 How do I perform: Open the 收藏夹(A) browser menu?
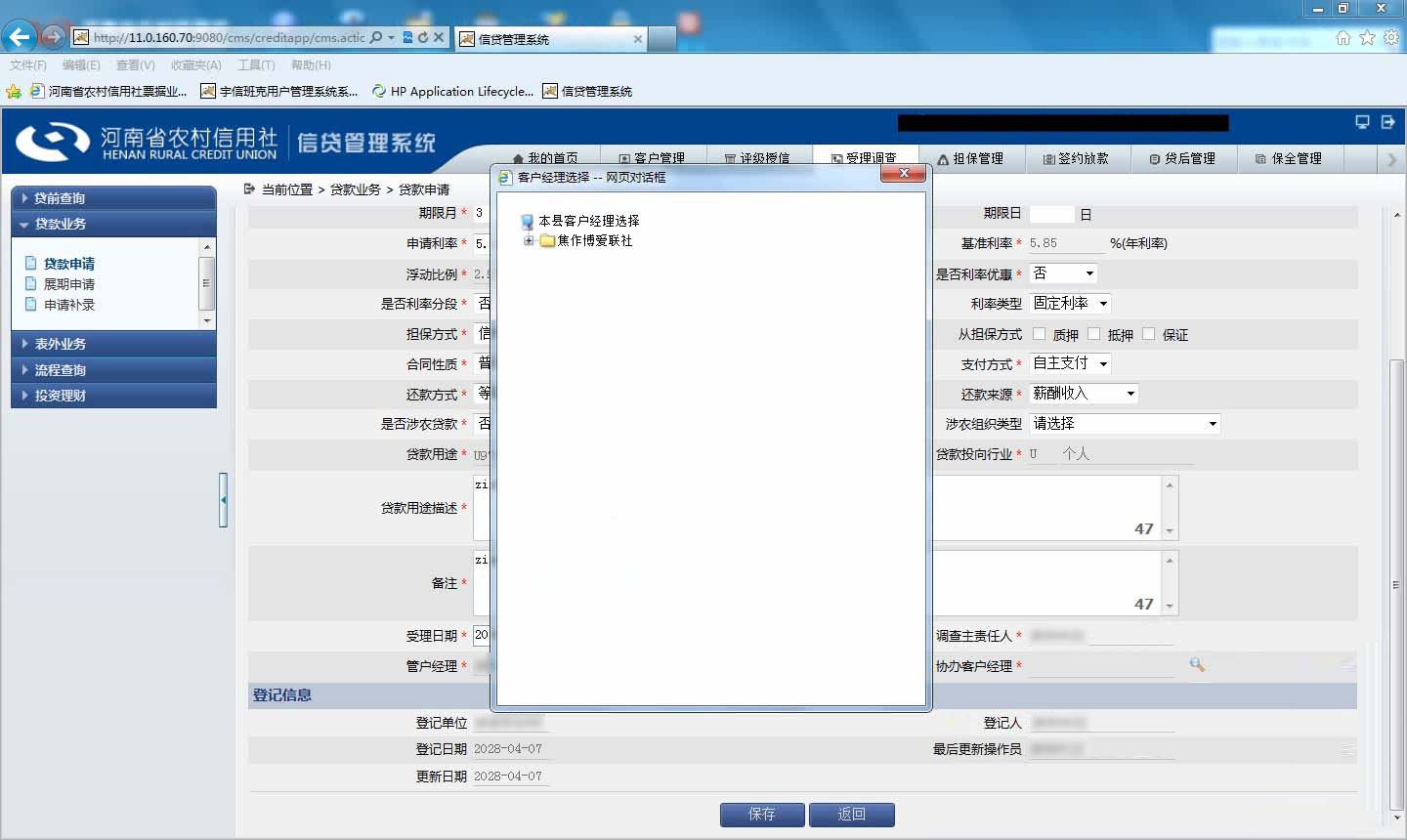coord(195,65)
